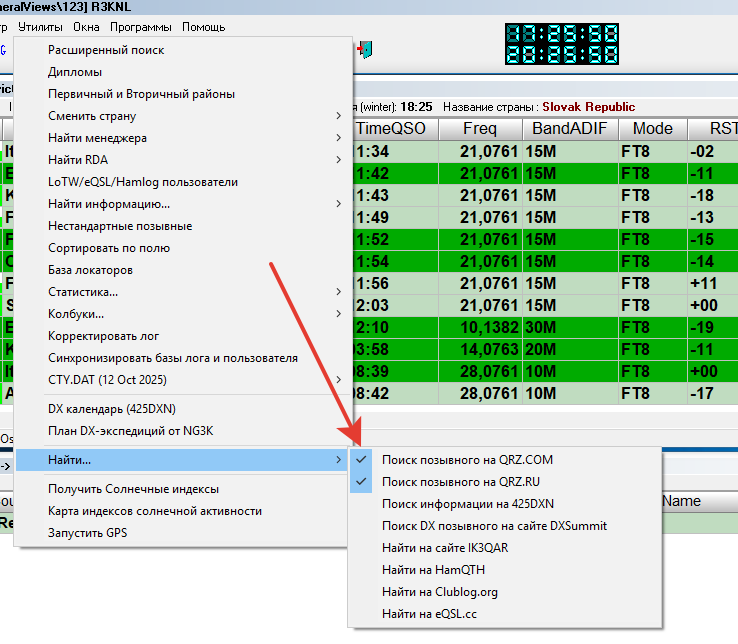Viewport: 738px width, 644px height.
Task: Choose Найти на HamQTH
Action: (x=505, y=570)
